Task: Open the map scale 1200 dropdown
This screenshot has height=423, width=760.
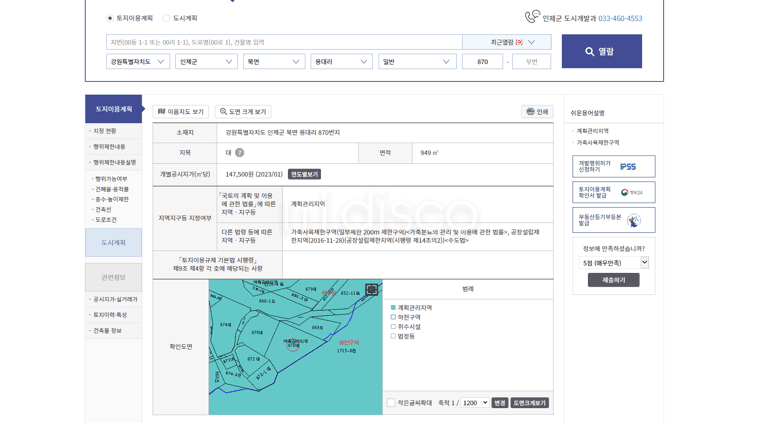Action: pos(475,403)
